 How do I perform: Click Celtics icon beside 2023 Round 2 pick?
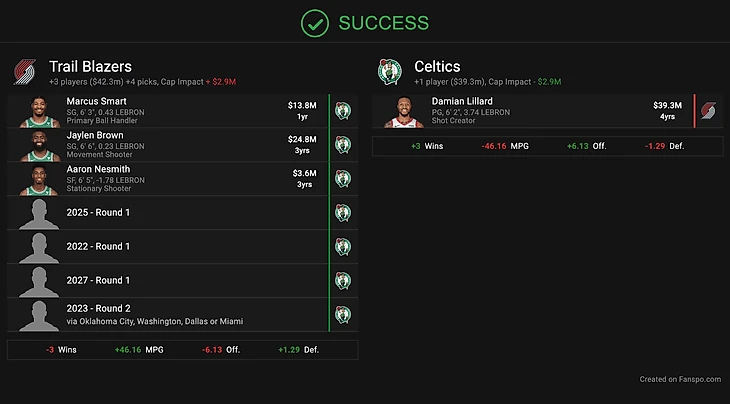[x=343, y=315]
